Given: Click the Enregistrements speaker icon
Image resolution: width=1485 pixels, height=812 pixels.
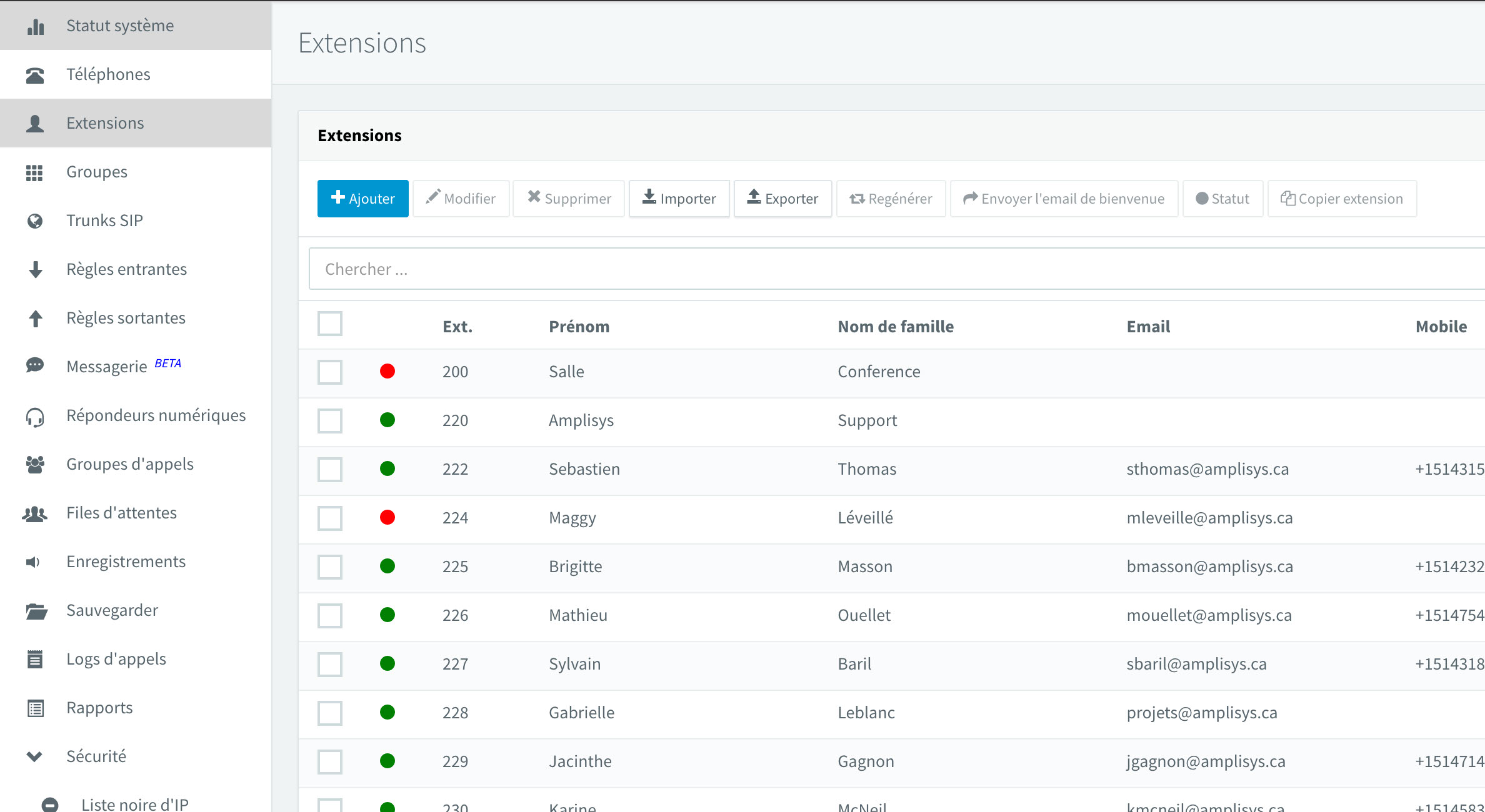Looking at the screenshot, I should [32, 562].
